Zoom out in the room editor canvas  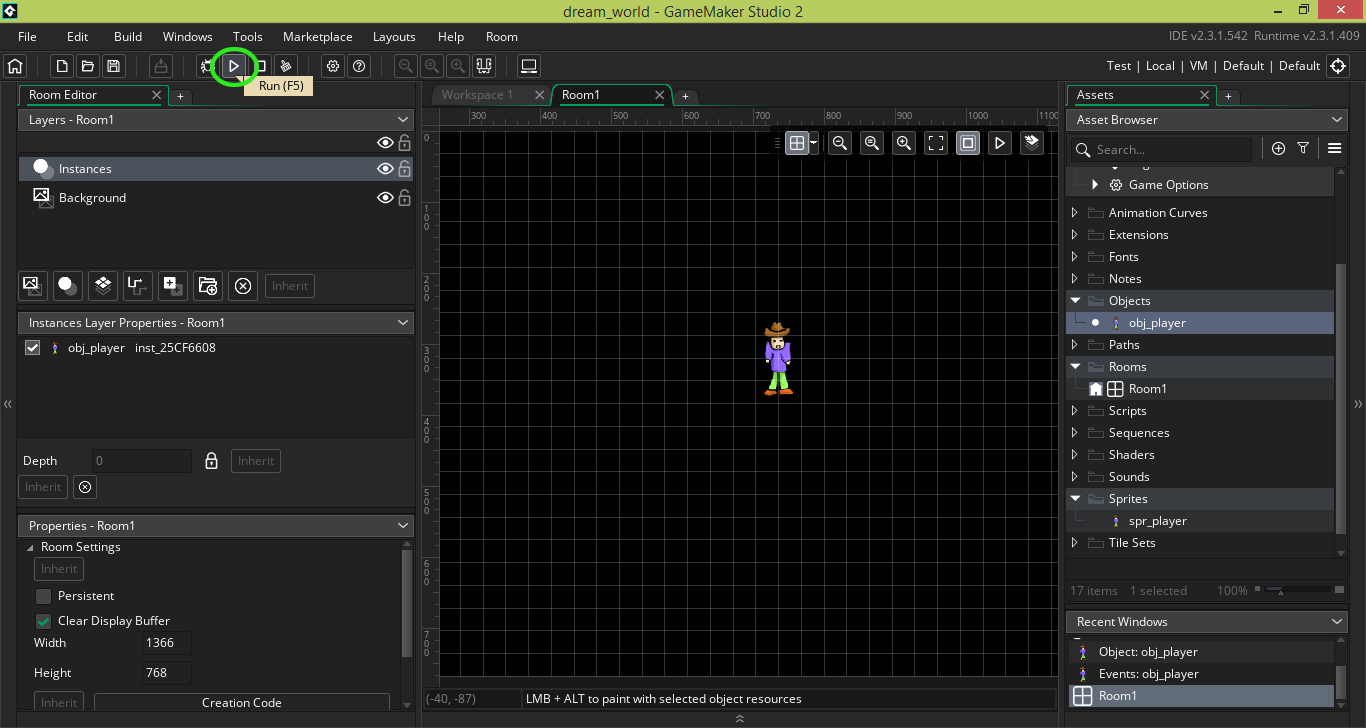(840, 143)
